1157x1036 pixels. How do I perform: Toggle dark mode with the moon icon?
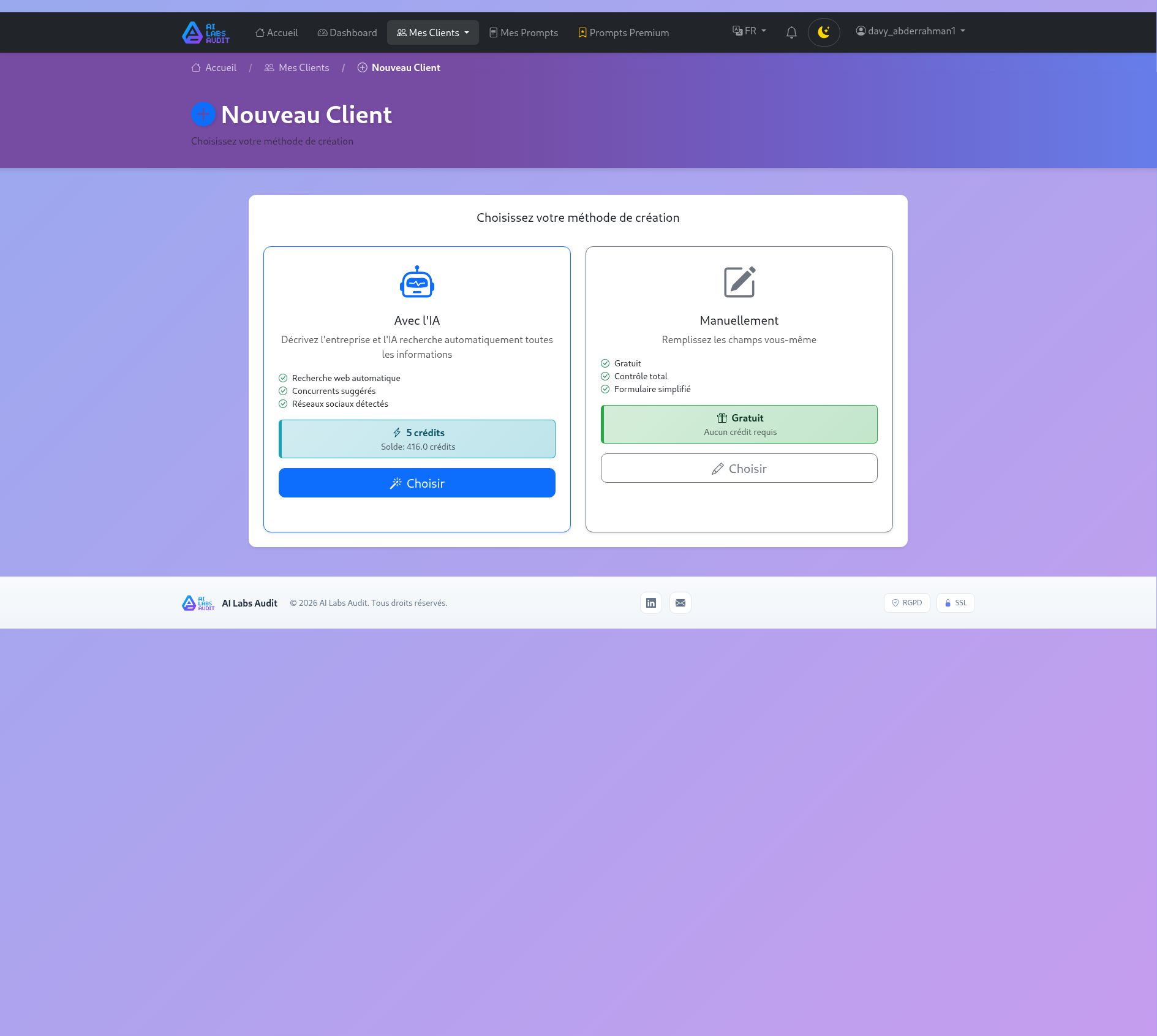(824, 32)
